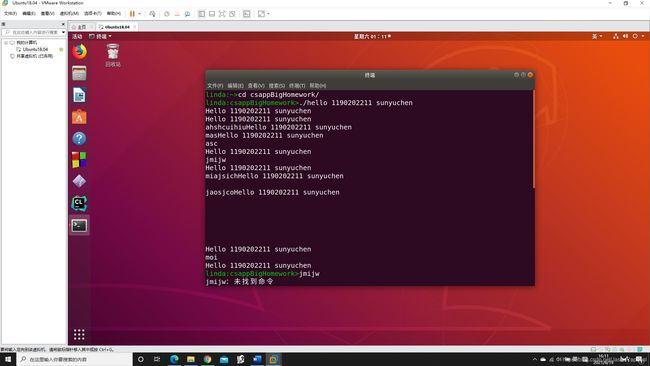Click the Task View taskbar button
The width and height of the screenshot is (650, 366).
point(157,359)
